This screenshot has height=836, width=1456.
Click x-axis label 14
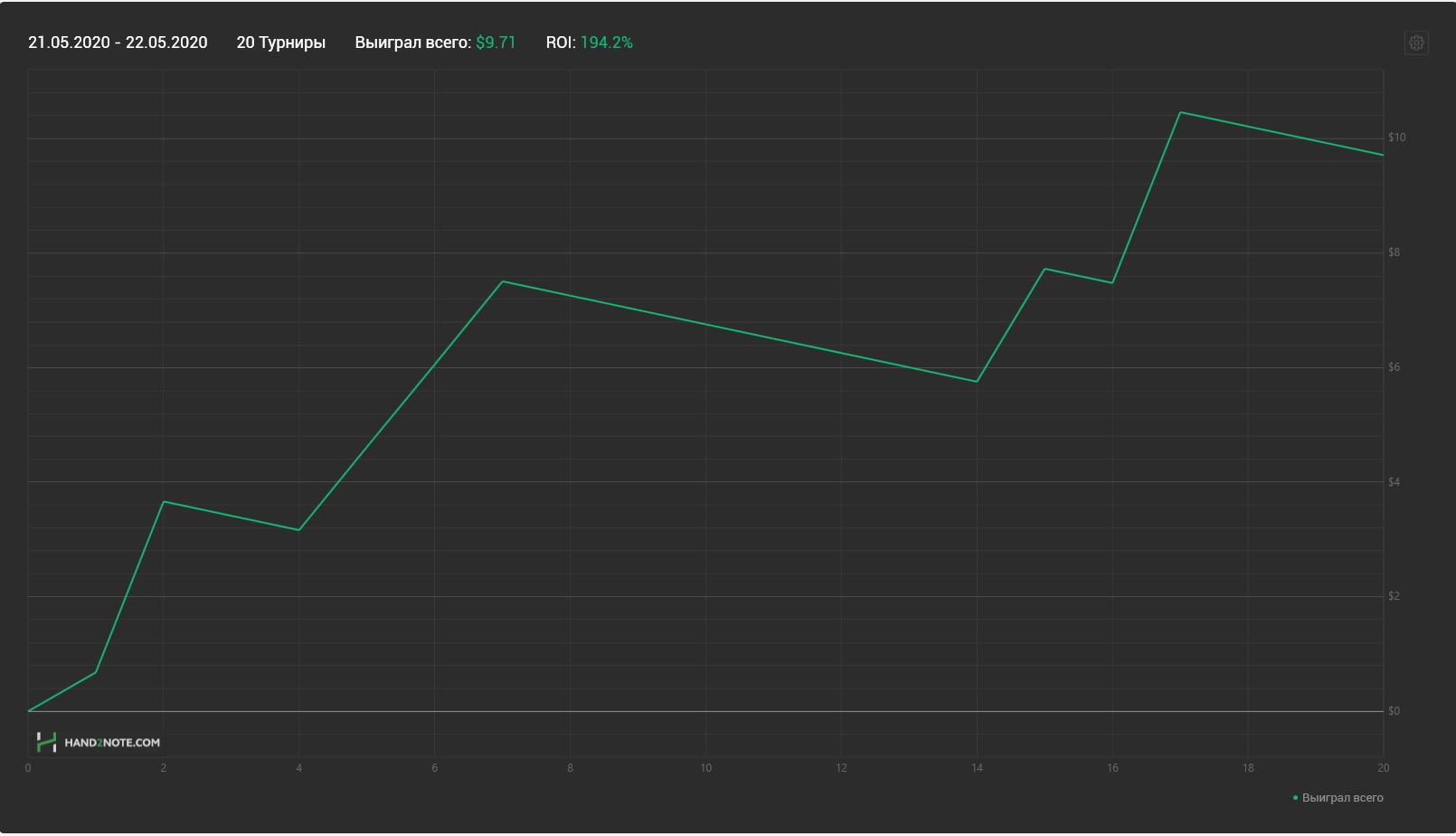coord(977,768)
